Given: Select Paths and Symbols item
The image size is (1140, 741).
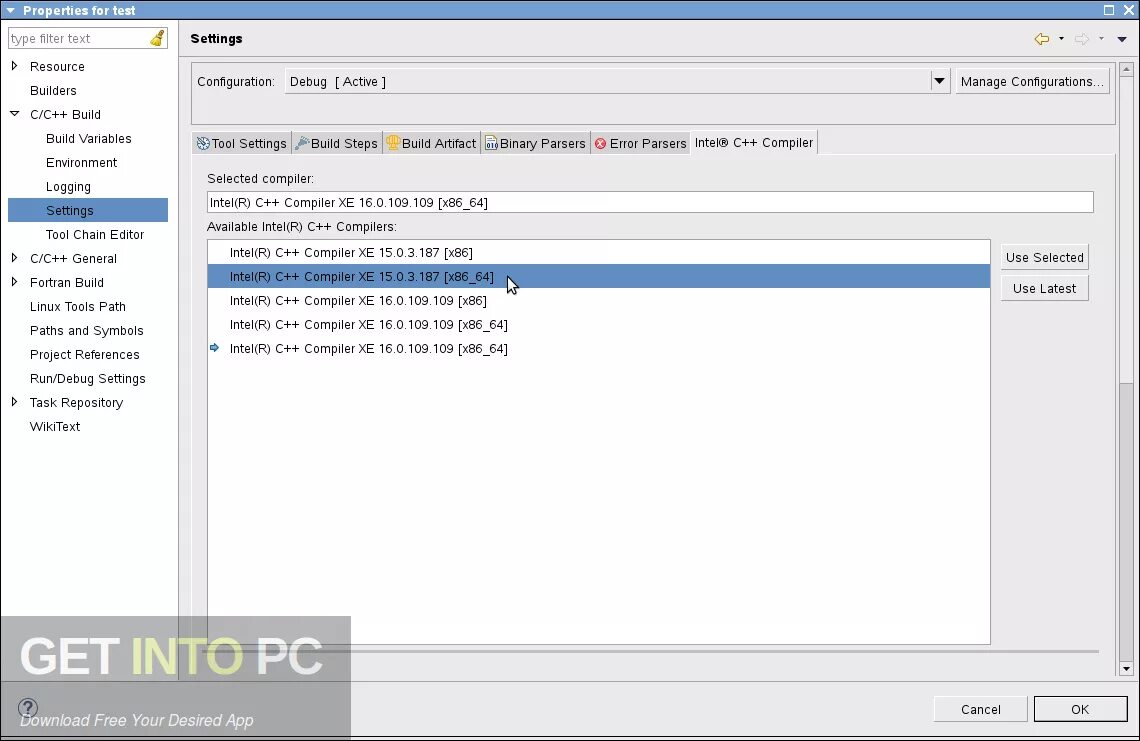Looking at the screenshot, I should 87,330.
